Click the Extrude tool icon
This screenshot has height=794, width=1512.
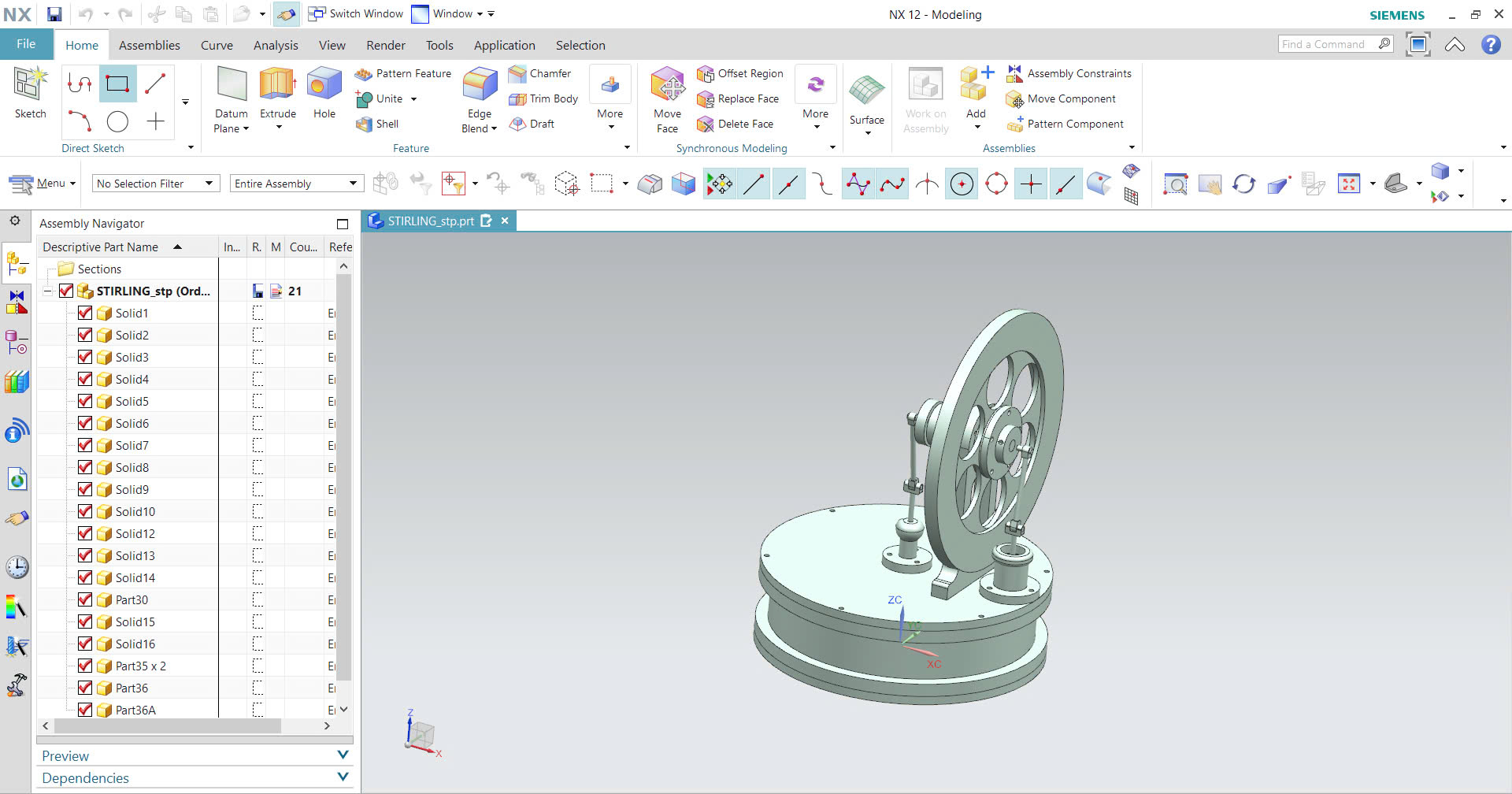277,85
